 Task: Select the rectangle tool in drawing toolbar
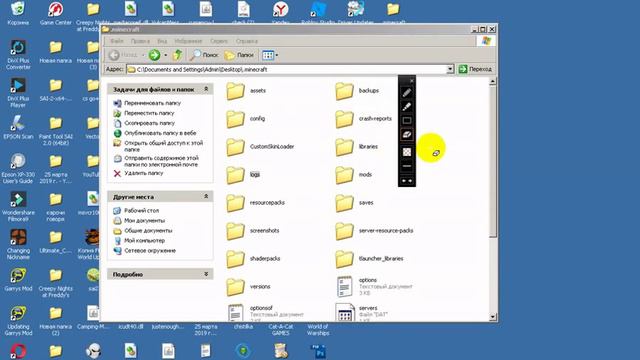click(x=407, y=120)
